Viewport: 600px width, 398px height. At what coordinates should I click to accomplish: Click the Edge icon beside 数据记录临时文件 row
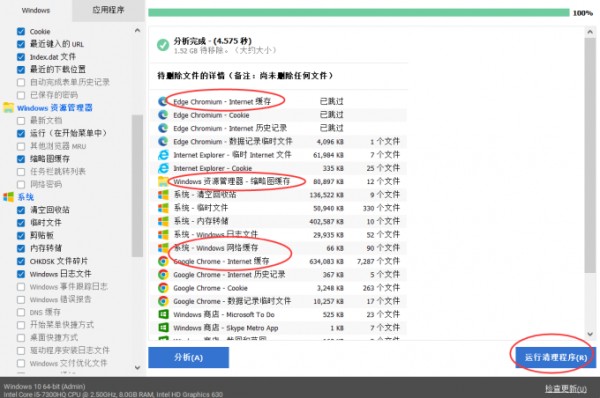[x=163, y=142]
